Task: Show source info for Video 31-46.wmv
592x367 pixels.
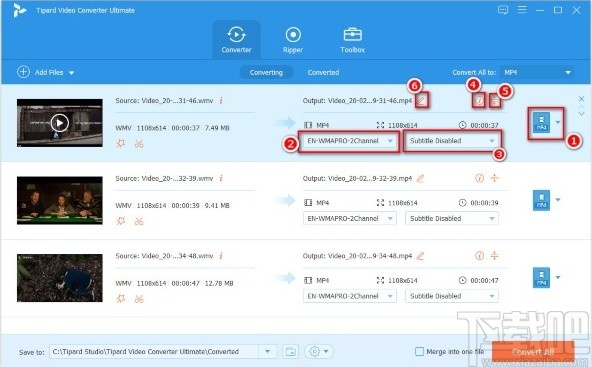Action: (221, 100)
